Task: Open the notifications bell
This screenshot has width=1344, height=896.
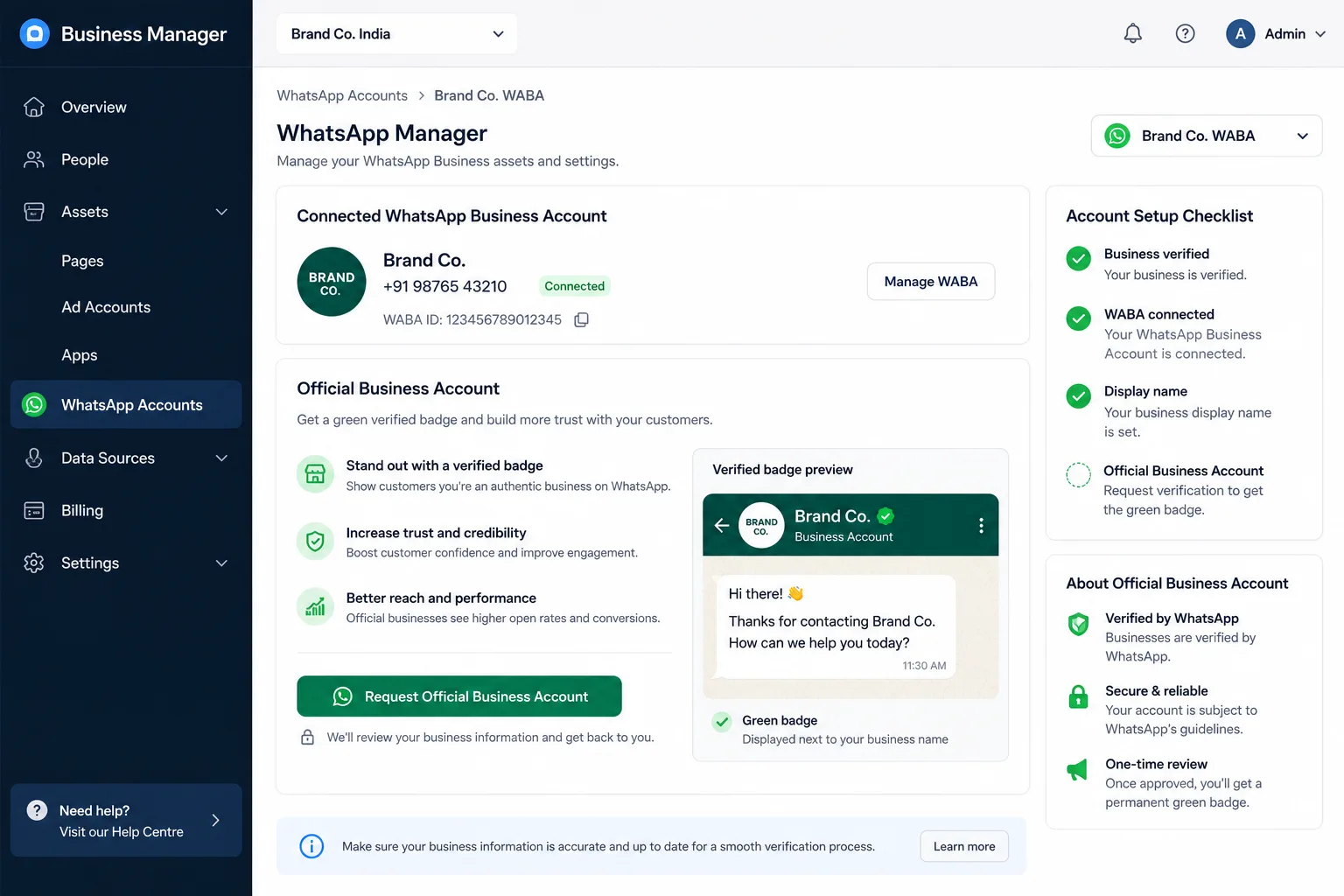Action: (1132, 34)
